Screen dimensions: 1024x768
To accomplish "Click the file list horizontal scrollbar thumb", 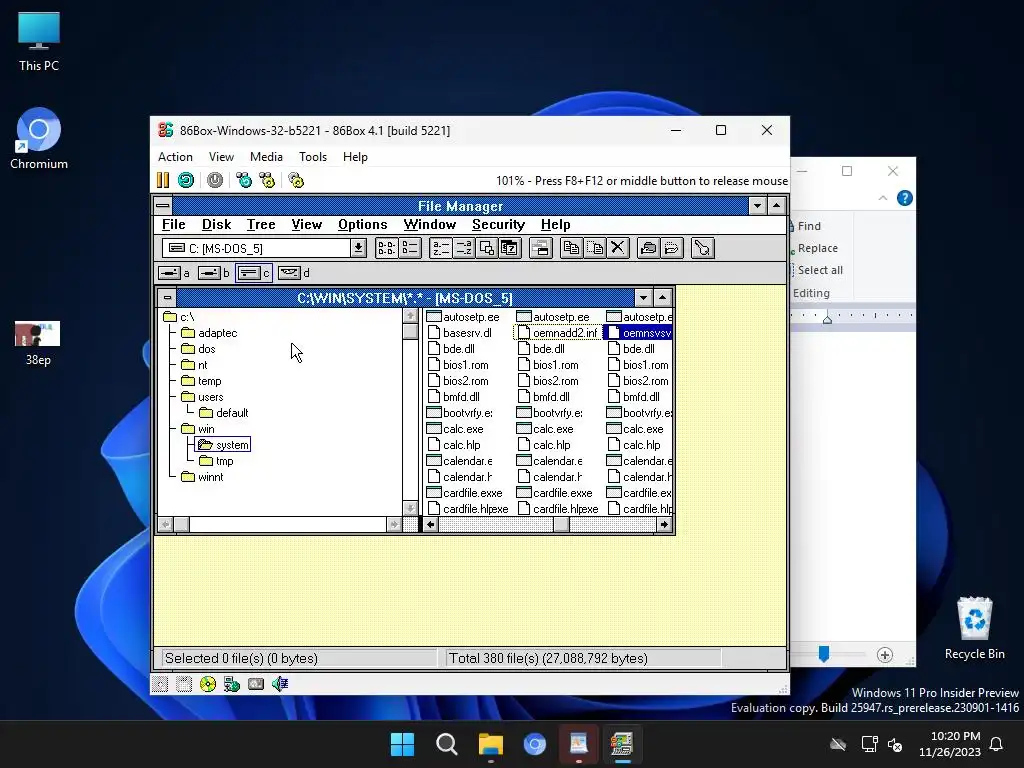I will (x=561, y=524).
